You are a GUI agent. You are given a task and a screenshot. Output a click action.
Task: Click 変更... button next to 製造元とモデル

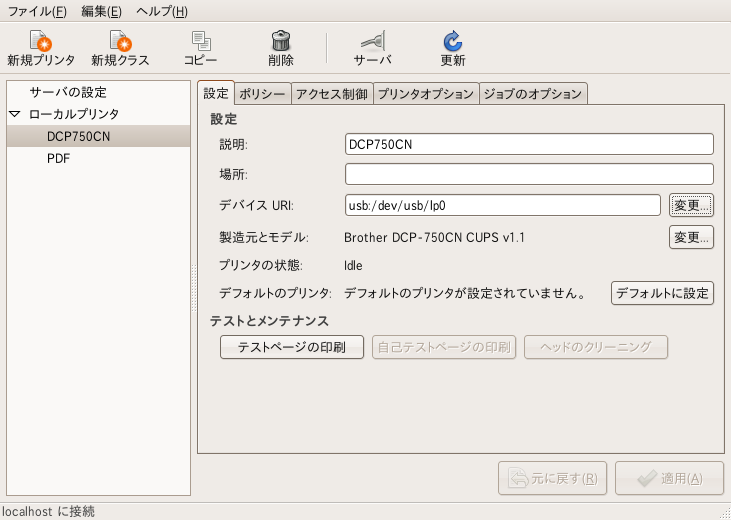click(691, 237)
